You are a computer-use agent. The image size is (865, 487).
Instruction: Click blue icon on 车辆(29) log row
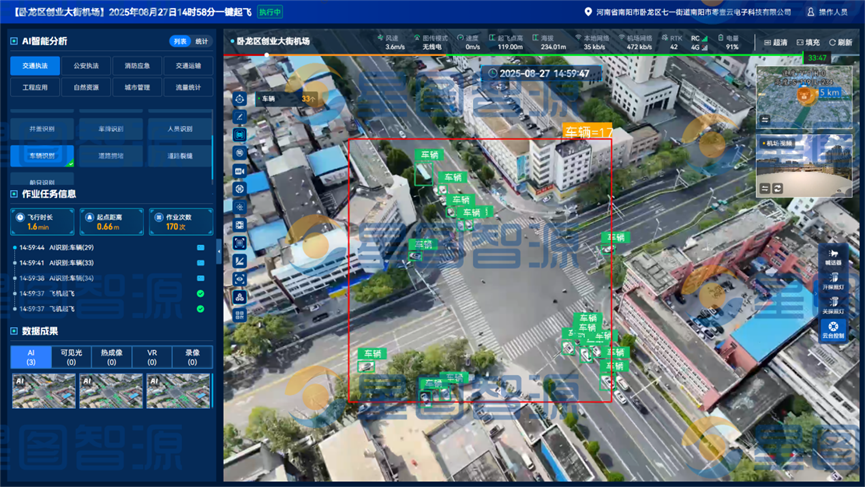[201, 248]
